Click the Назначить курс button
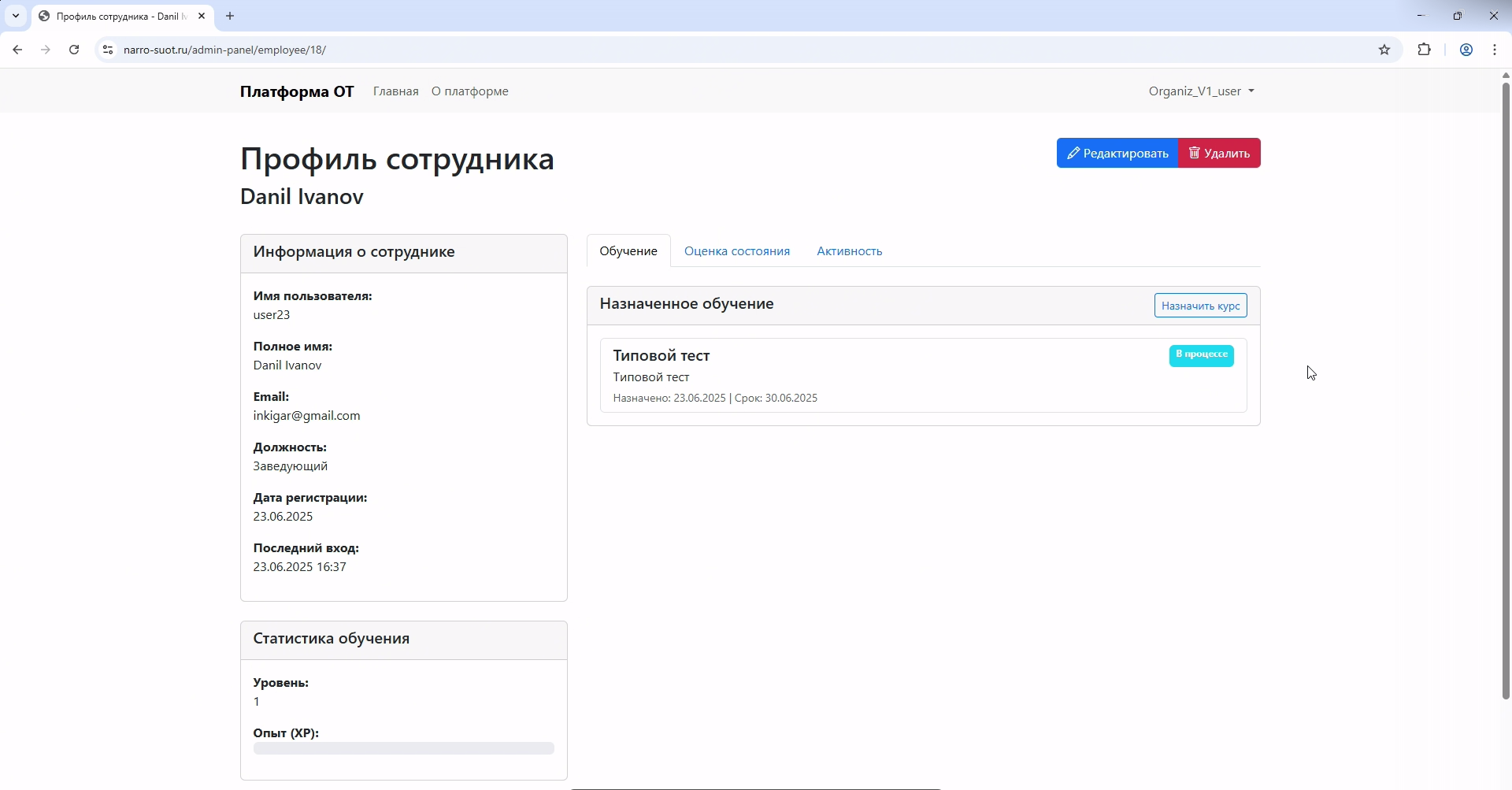 pos(1199,306)
